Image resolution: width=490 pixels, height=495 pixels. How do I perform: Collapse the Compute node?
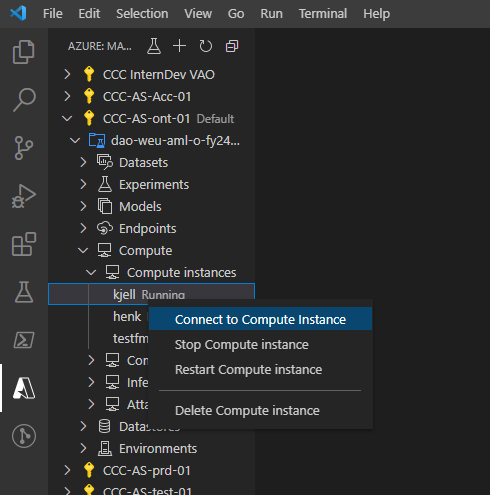[83, 250]
